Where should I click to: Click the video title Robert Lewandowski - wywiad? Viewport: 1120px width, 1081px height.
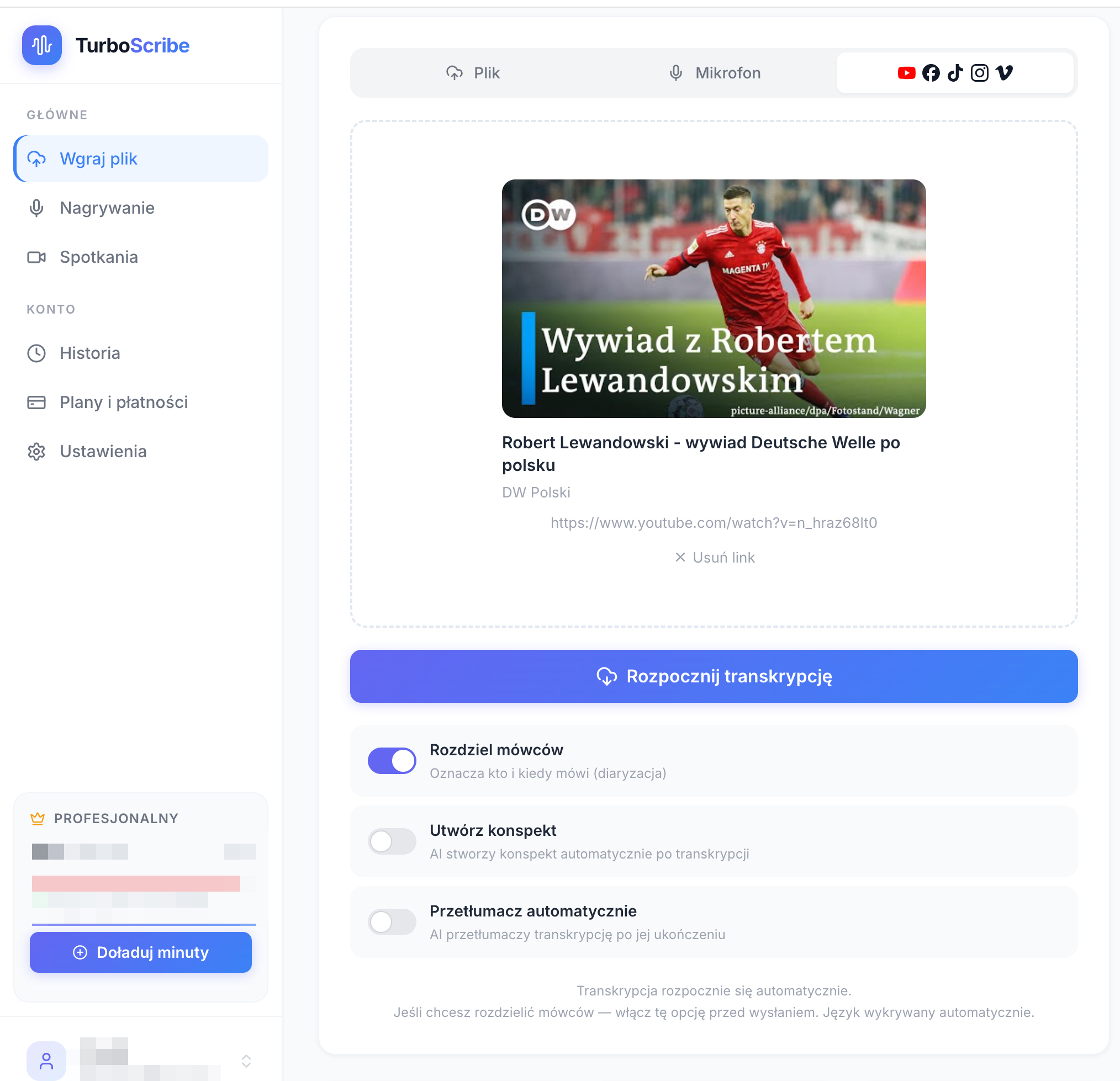(701, 454)
